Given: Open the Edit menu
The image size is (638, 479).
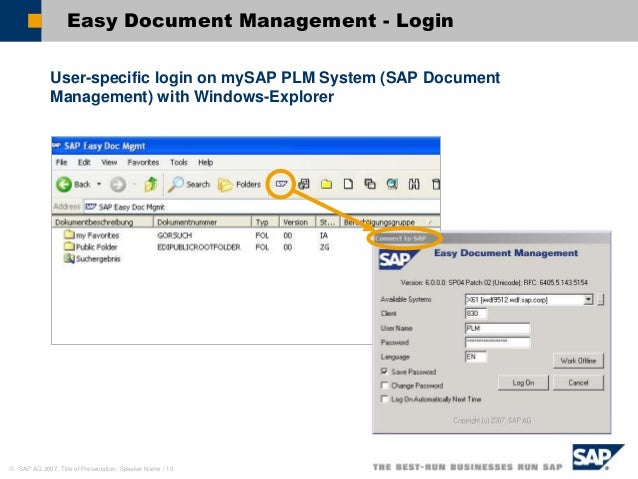Looking at the screenshot, I should point(84,162).
